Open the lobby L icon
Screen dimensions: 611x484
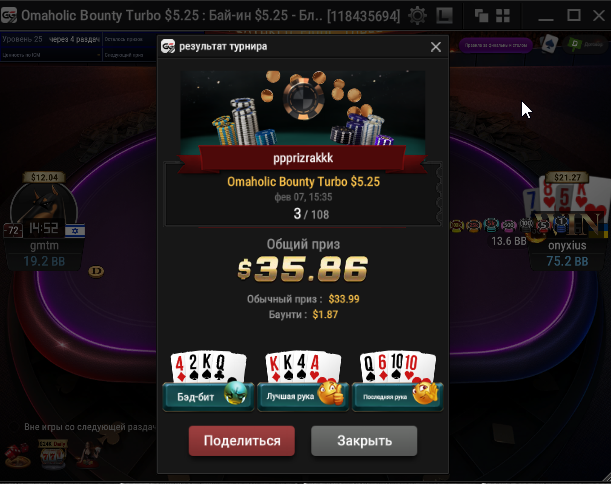(445, 16)
